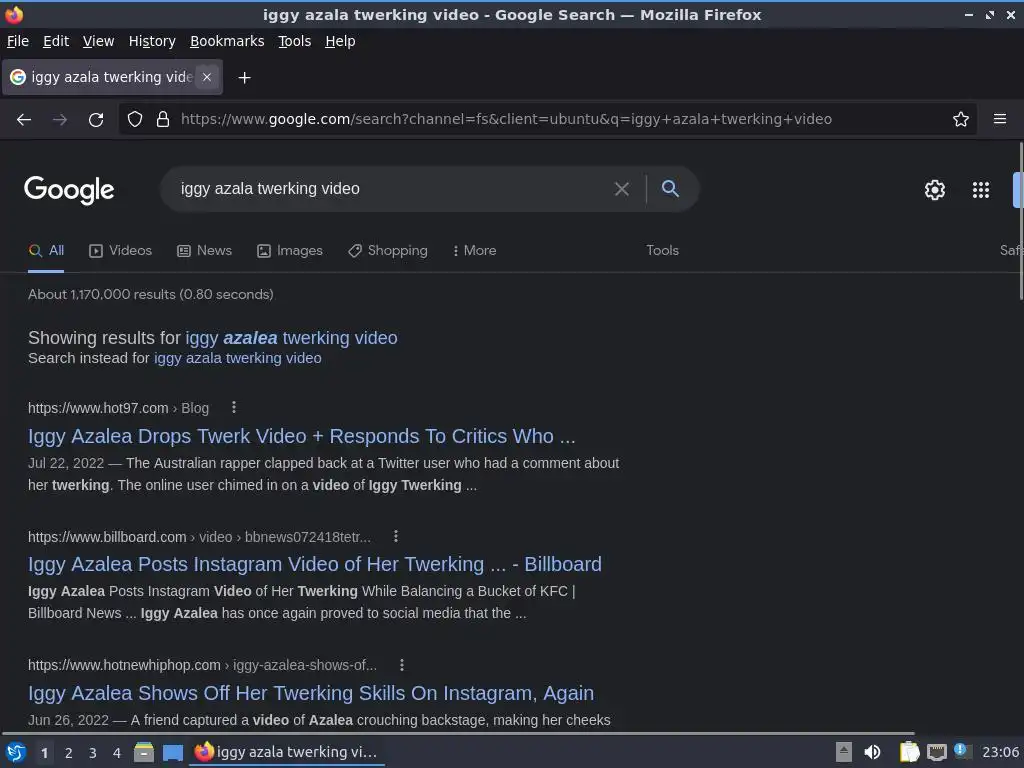The width and height of the screenshot is (1024, 768).
Task: Open the Edit menu
Action: pos(56,41)
